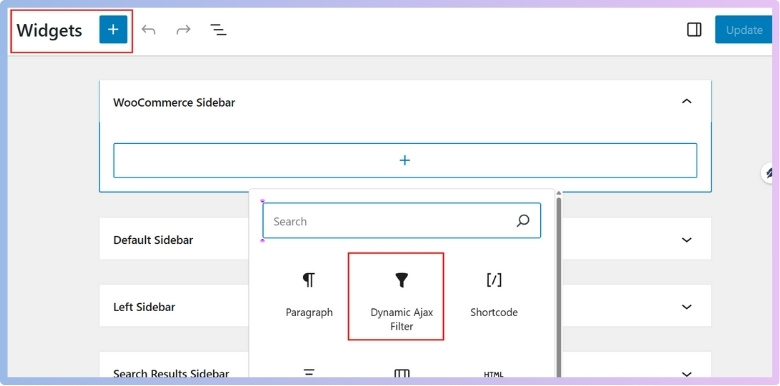The height and width of the screenshot is (386, 780).
Task: Insert the Paragraph block
Action: coord(309,295)
